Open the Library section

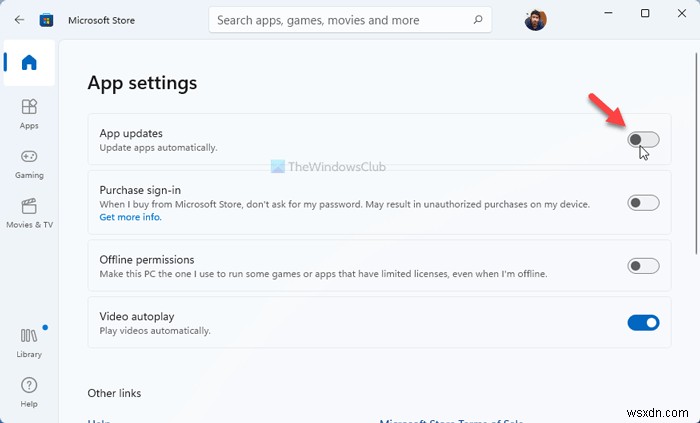tap(29, 343)
